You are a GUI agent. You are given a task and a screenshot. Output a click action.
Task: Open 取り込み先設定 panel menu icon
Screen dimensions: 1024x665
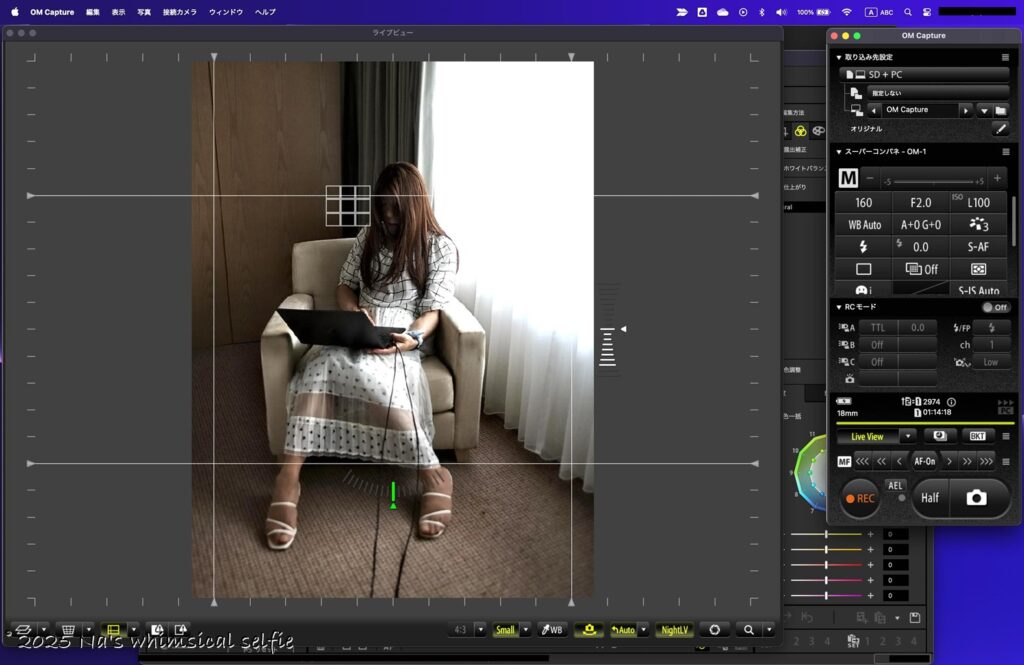pyautogui.click(x=1005, y=57)
